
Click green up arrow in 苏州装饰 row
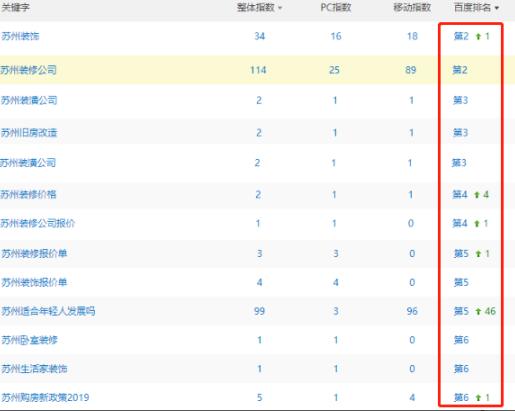478,36
